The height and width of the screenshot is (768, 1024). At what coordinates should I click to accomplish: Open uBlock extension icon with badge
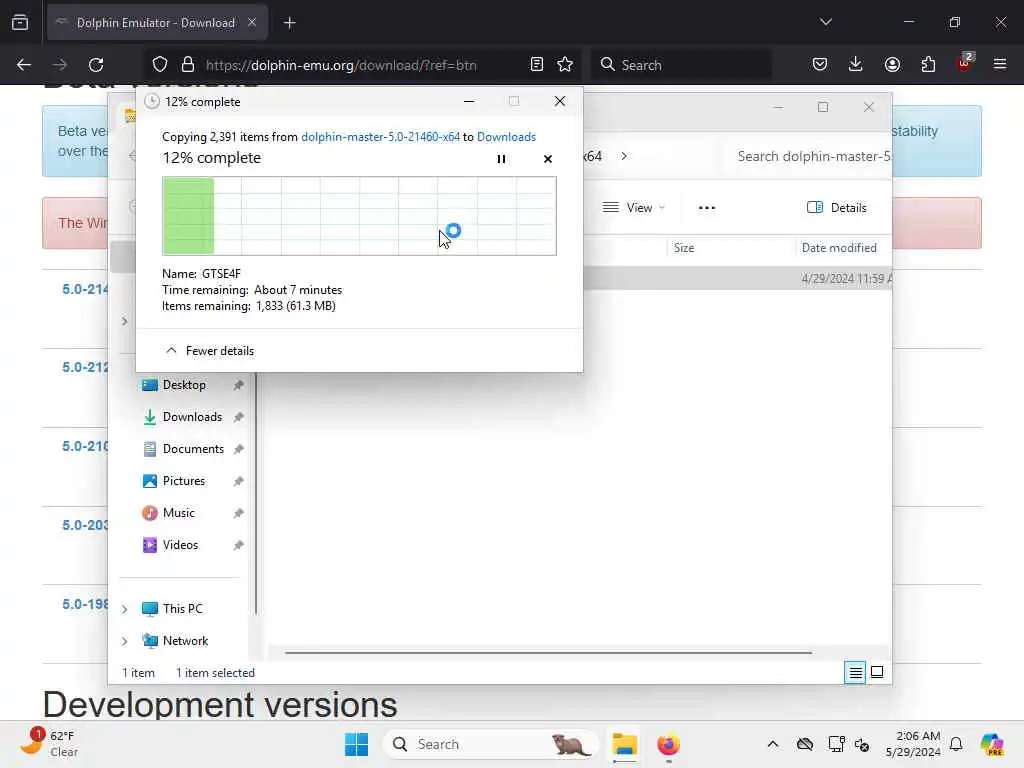[964, 63]
